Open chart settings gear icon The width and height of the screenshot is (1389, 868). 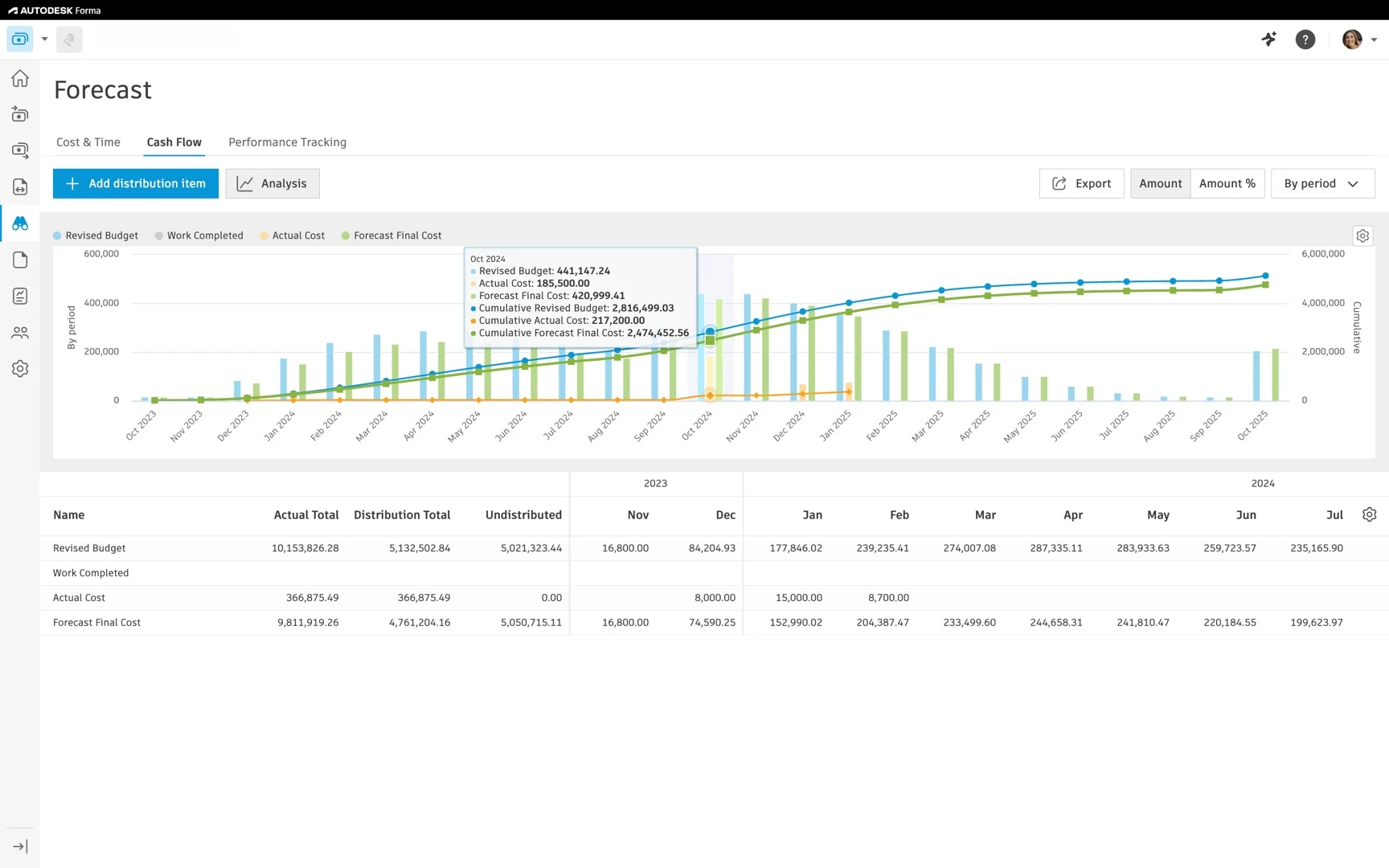tap(1362, 235)
